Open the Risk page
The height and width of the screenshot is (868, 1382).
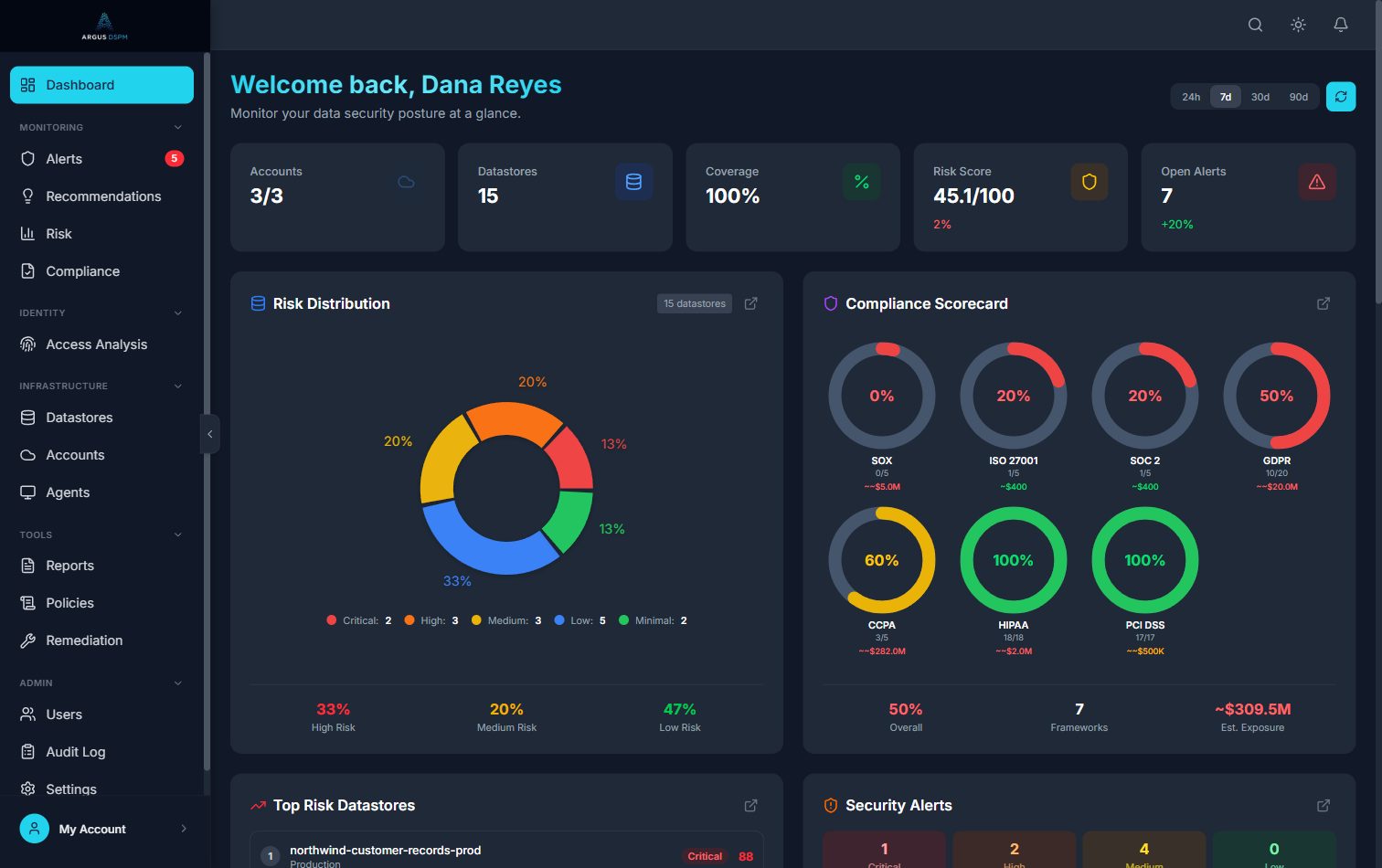click(101, 234)
